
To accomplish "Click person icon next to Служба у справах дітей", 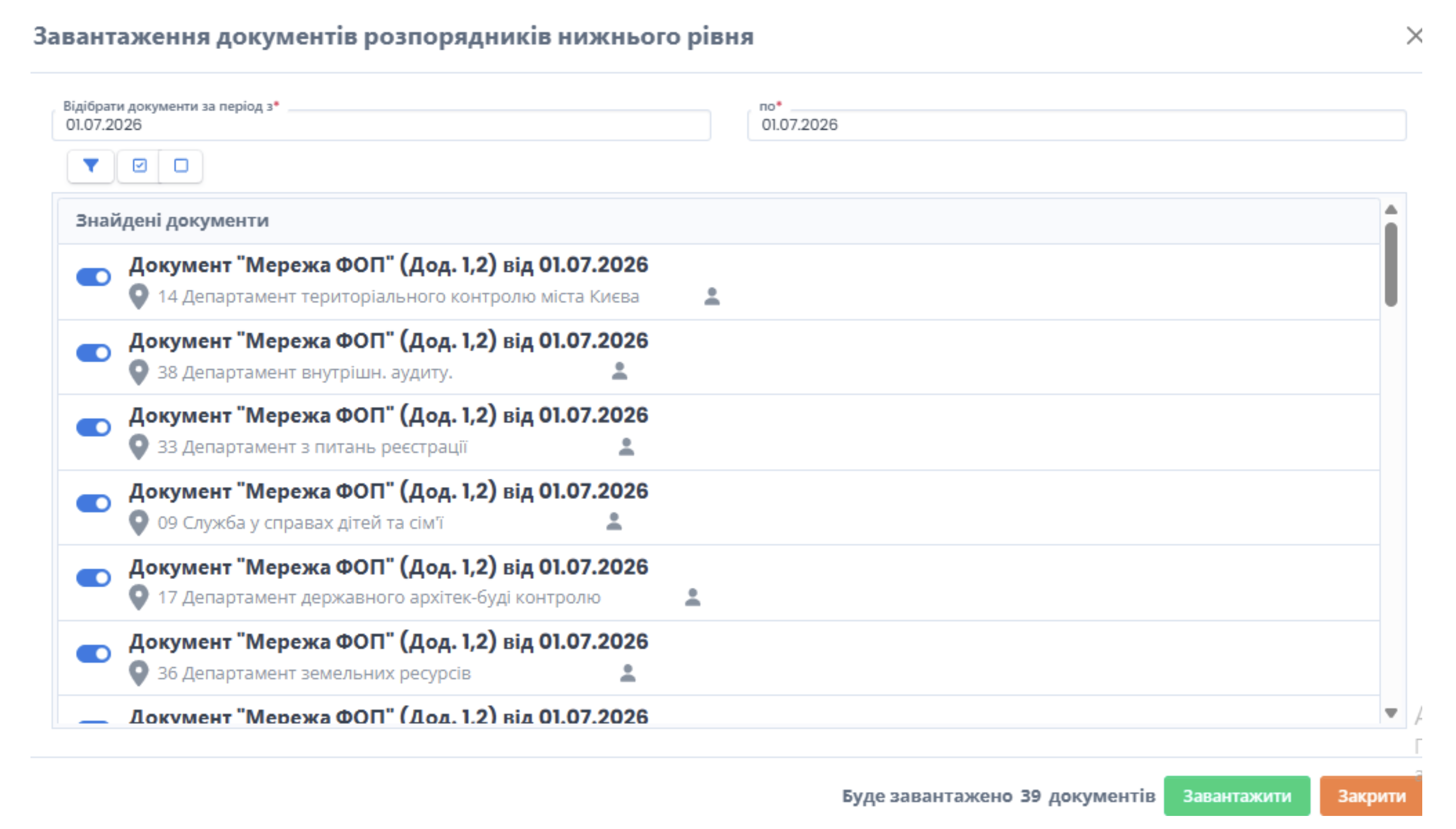I will coord(614,522).
